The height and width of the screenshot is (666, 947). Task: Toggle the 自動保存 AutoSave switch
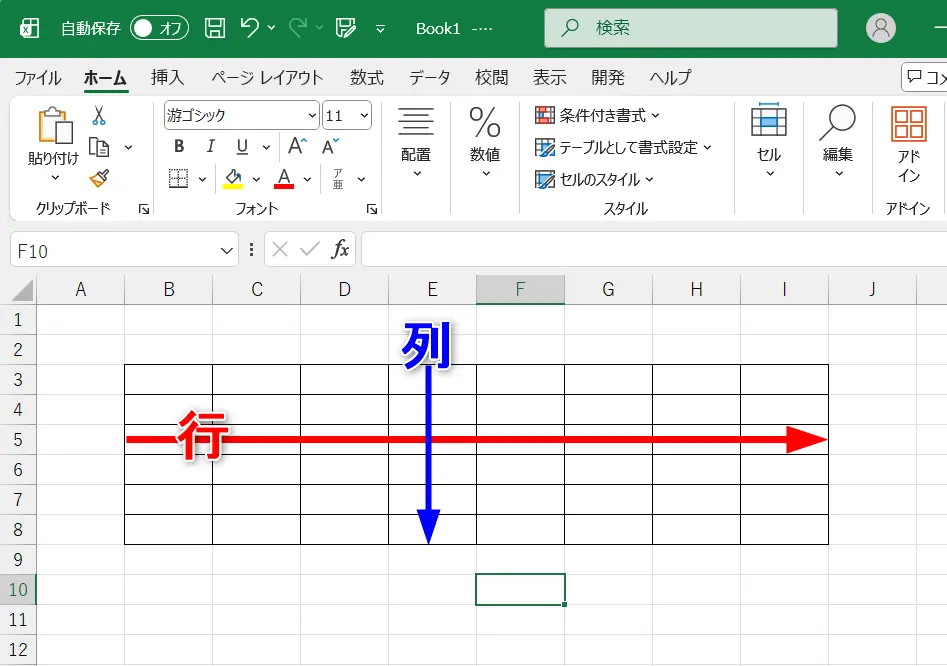tap(159, 28)
